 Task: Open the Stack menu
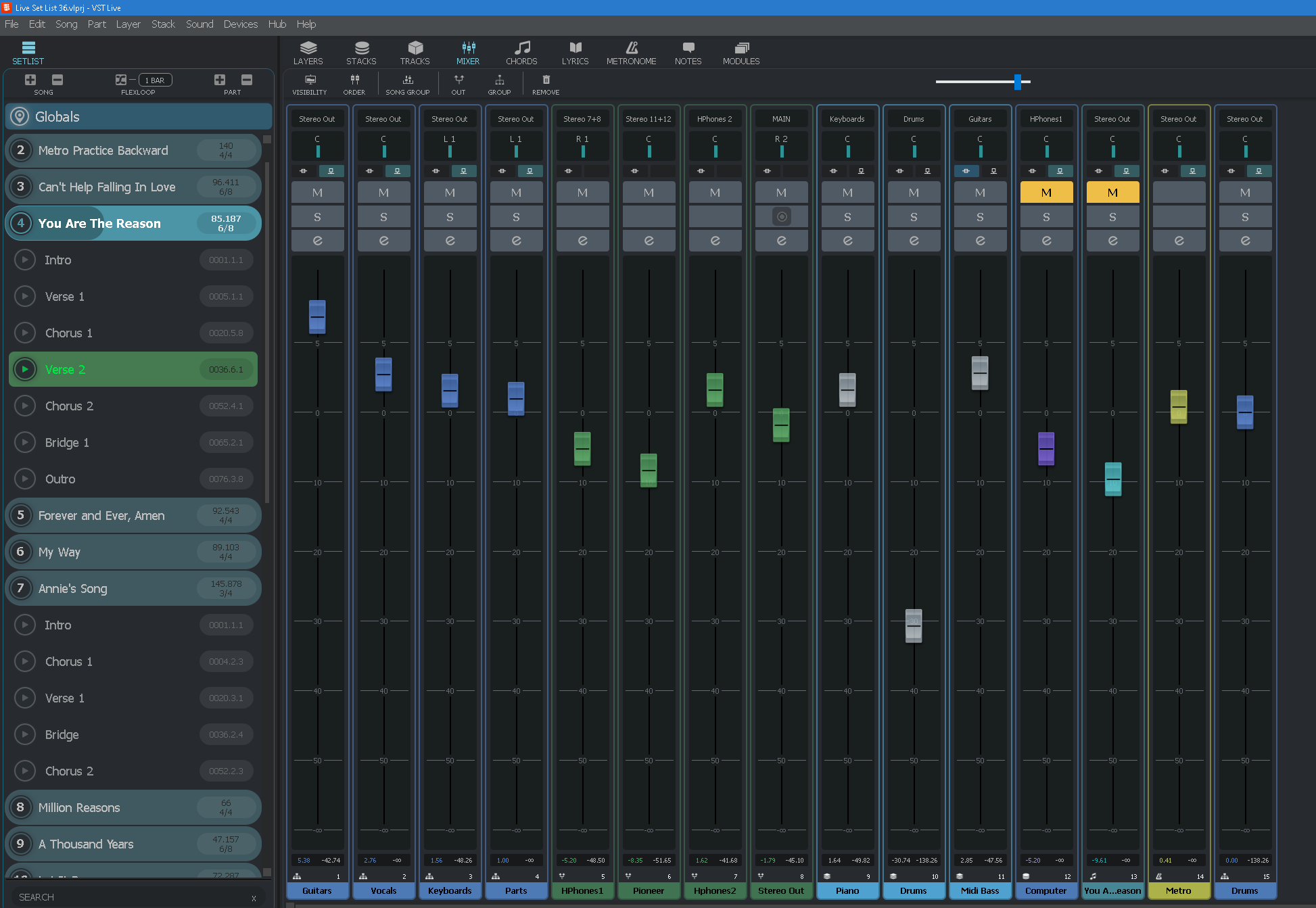[163, 24]
